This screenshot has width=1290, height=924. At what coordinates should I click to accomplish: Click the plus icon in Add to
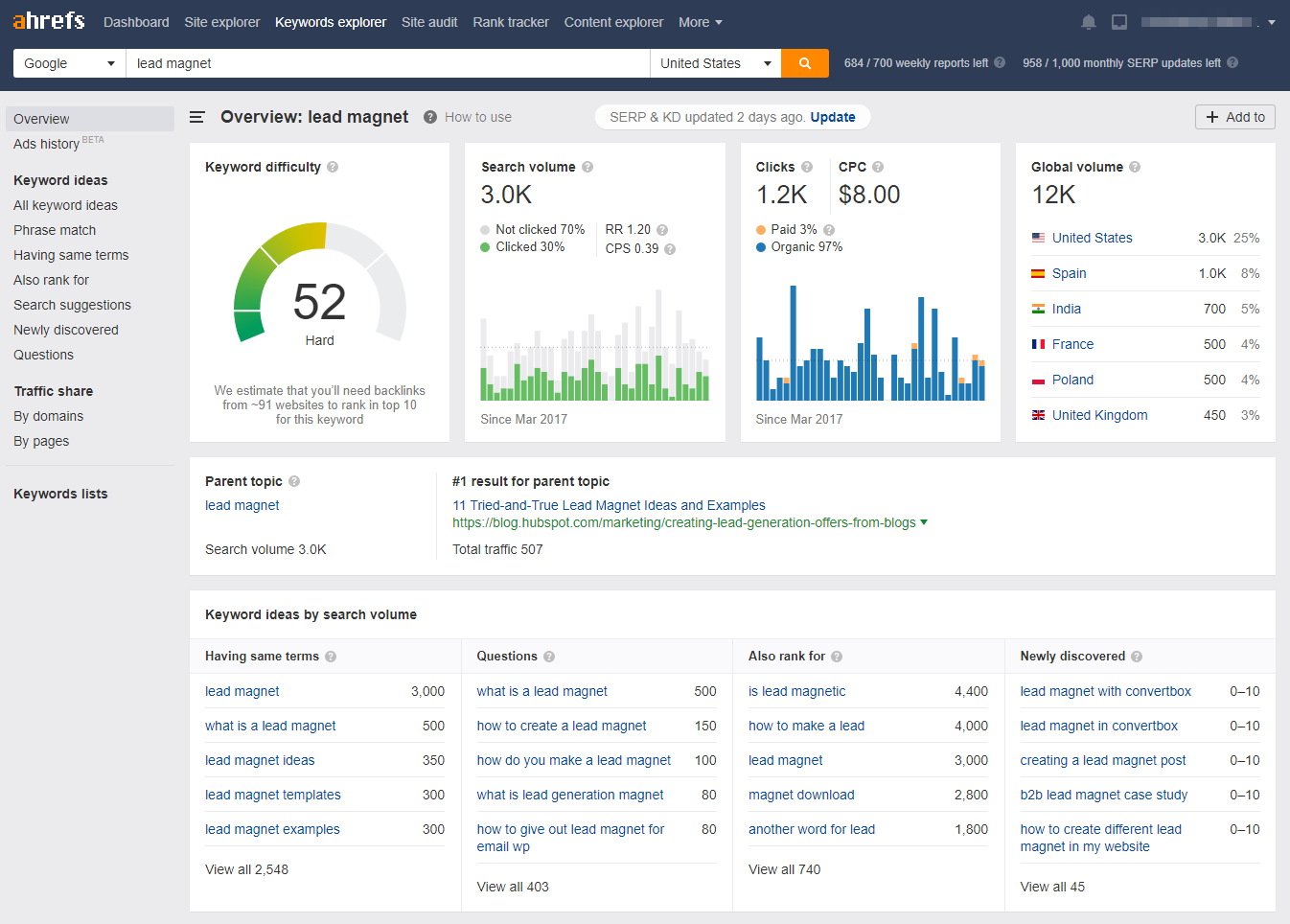point(1212,117)
